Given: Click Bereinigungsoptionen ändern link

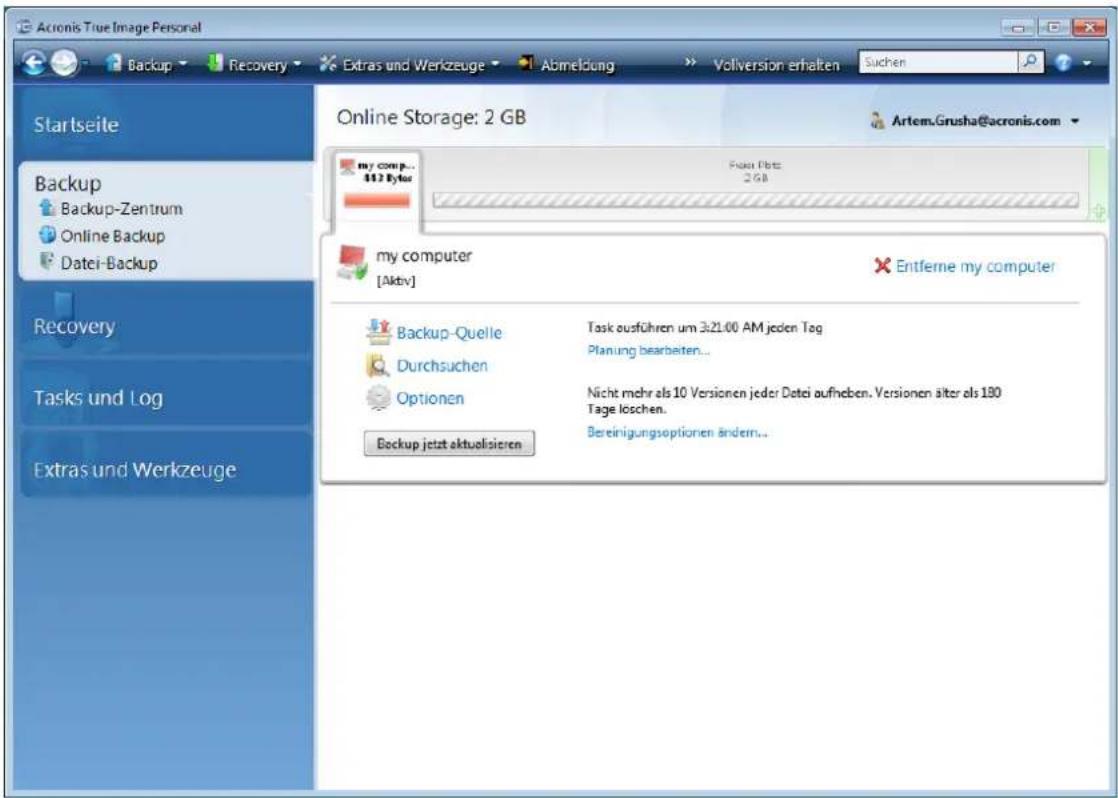Looking at the screenshot, I should [x=677, y=432].
